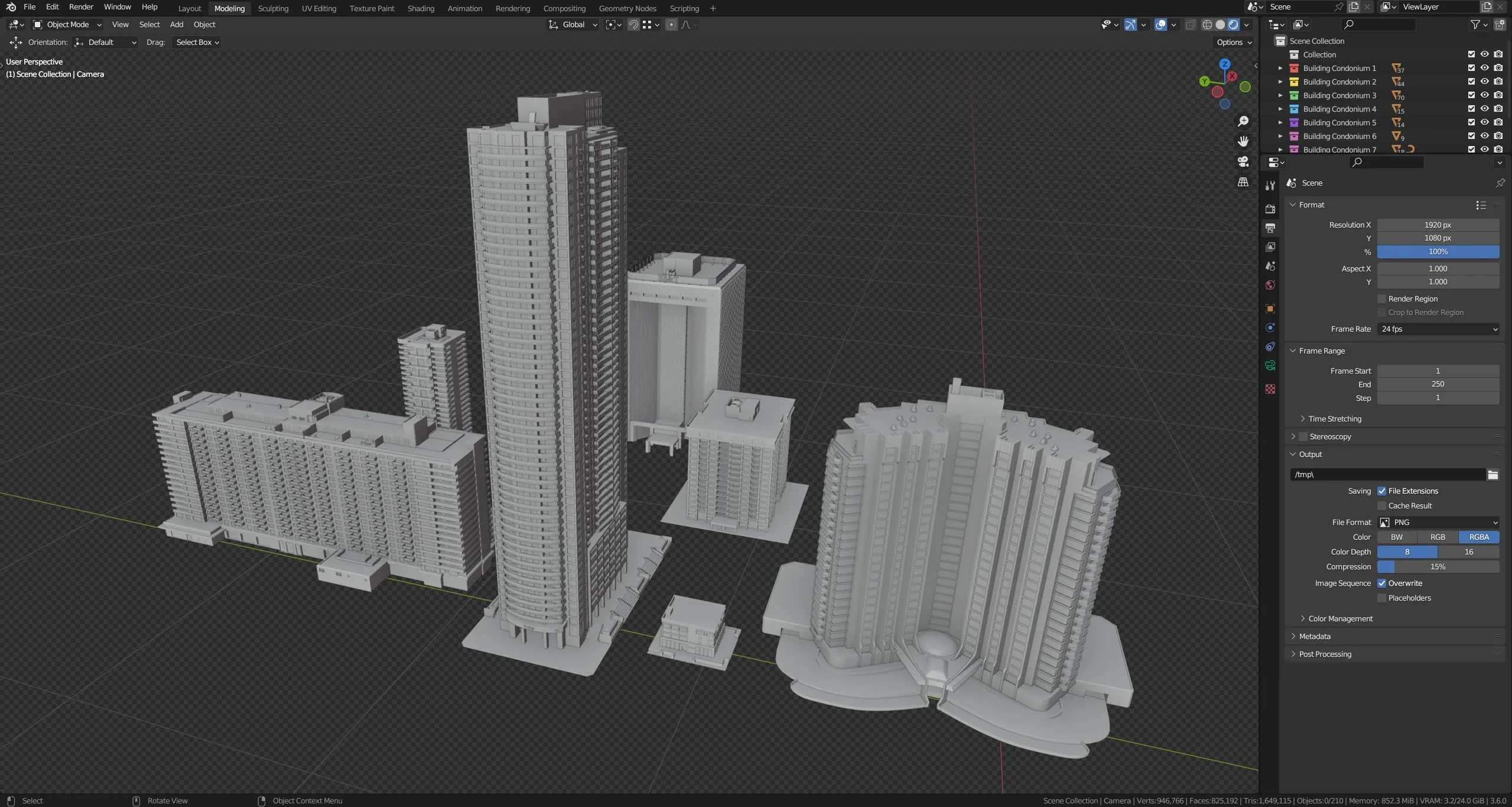Open the viewport Add menu
This screenshot has width=1512, height=807.
click(176, 24)
